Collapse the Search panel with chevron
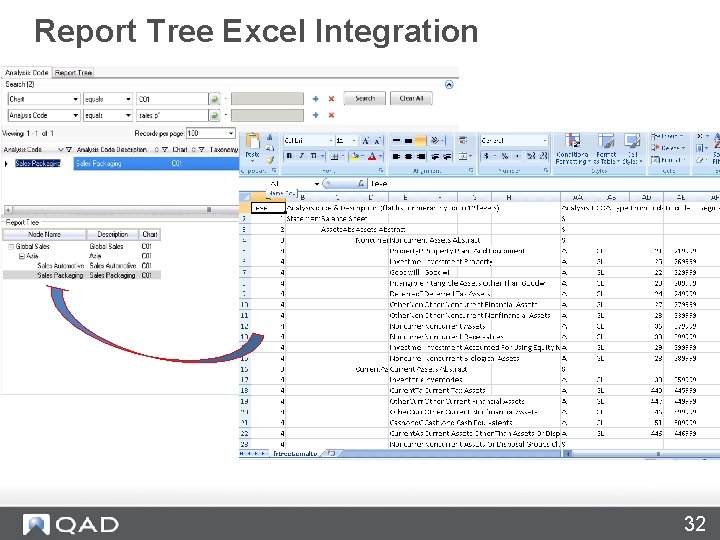Viewport: 720px width, 540px height. tap(449, 84)
